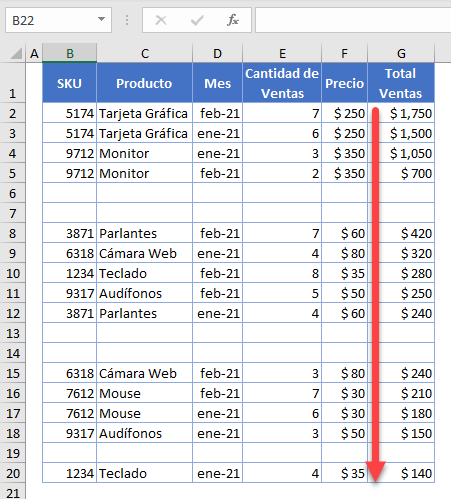
Task: Click the Enter checkmark formula bar icon
Action: (x=197, y=20)
